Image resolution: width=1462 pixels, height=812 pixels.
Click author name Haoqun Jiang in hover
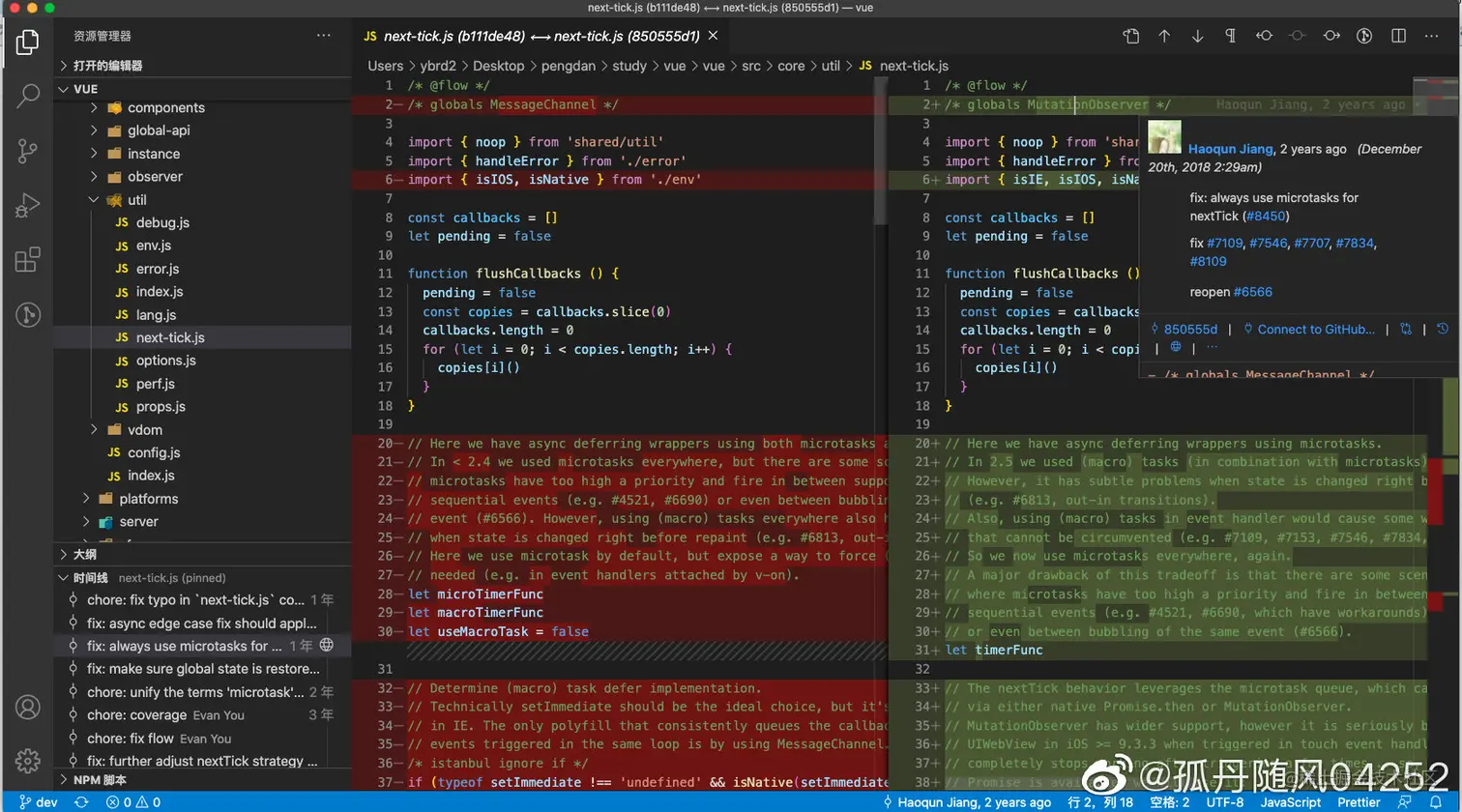pyautogui.click(x=1230, y=149)
